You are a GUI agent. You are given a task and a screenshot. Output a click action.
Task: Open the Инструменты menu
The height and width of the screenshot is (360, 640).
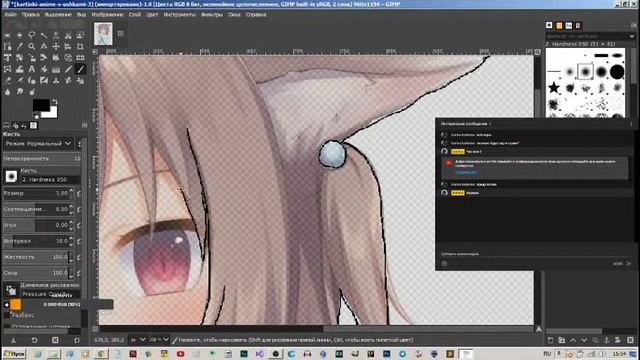180,14
